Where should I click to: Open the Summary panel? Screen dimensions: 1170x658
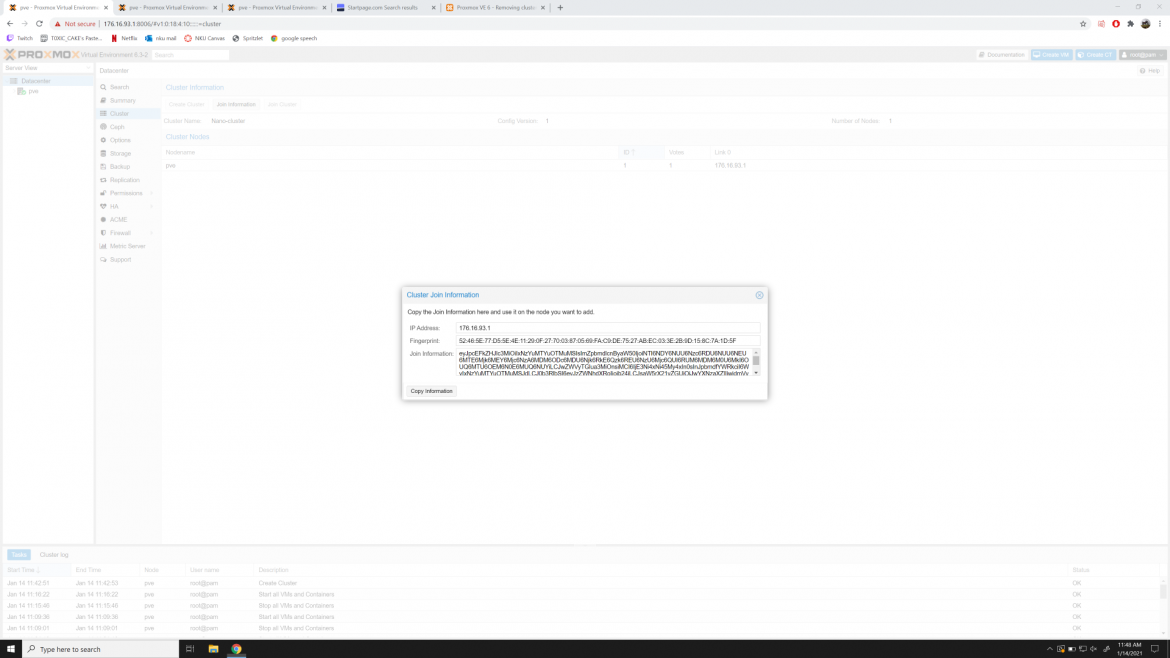point(122,101)
